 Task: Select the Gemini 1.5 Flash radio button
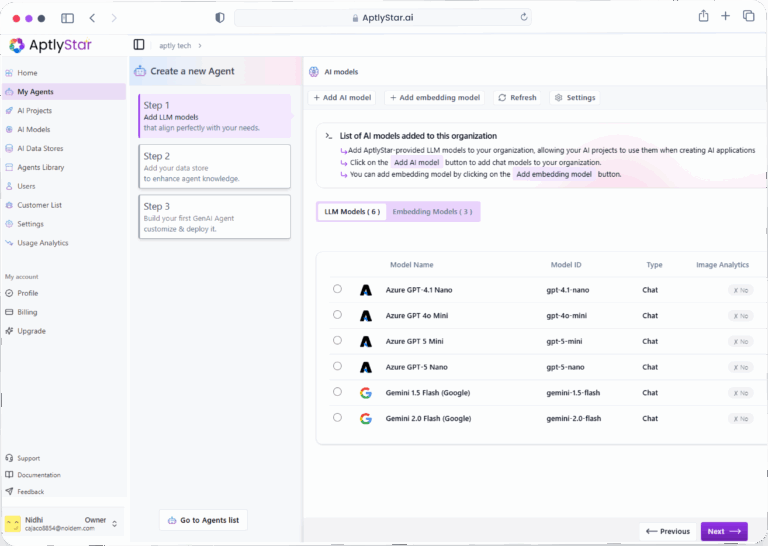click(337, 392)
